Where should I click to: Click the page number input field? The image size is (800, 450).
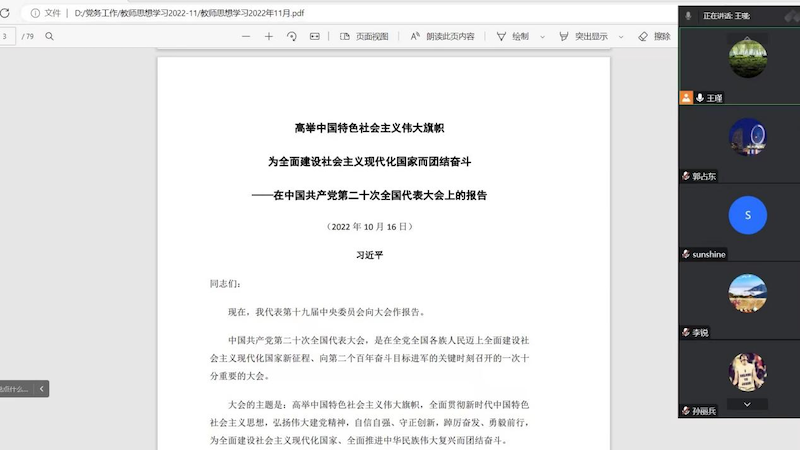click(6, 36)
